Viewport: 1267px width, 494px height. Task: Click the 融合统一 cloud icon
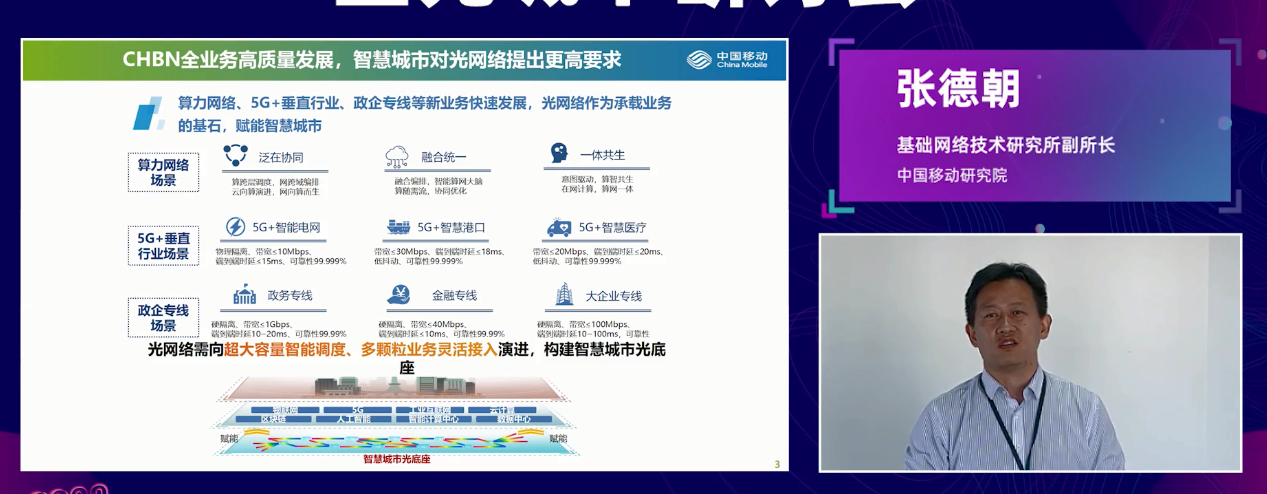[397, 156]
